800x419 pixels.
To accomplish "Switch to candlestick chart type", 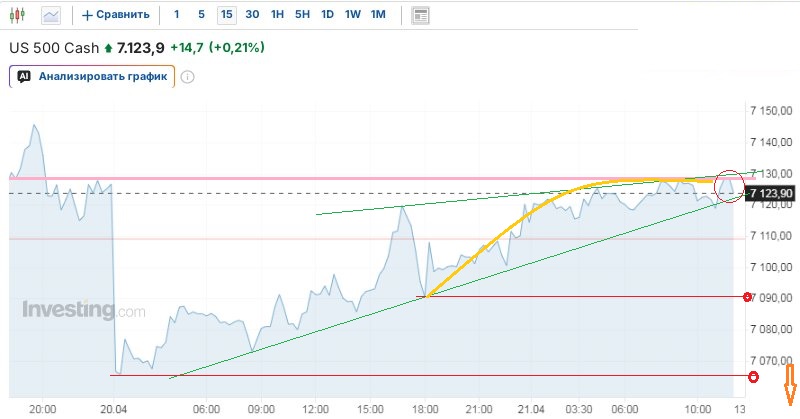I will click(x=19, y=15).
